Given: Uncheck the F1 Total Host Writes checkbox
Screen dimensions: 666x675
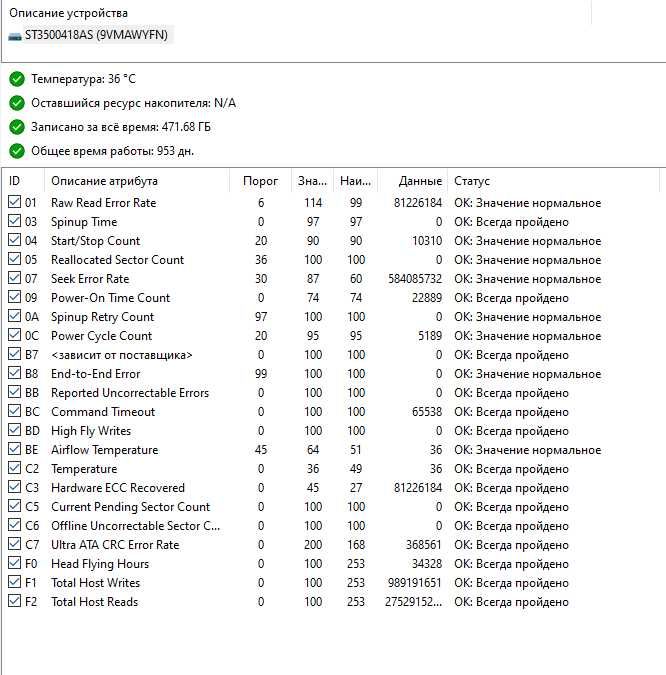Looking at the screenshot, I should coord(14,582).
